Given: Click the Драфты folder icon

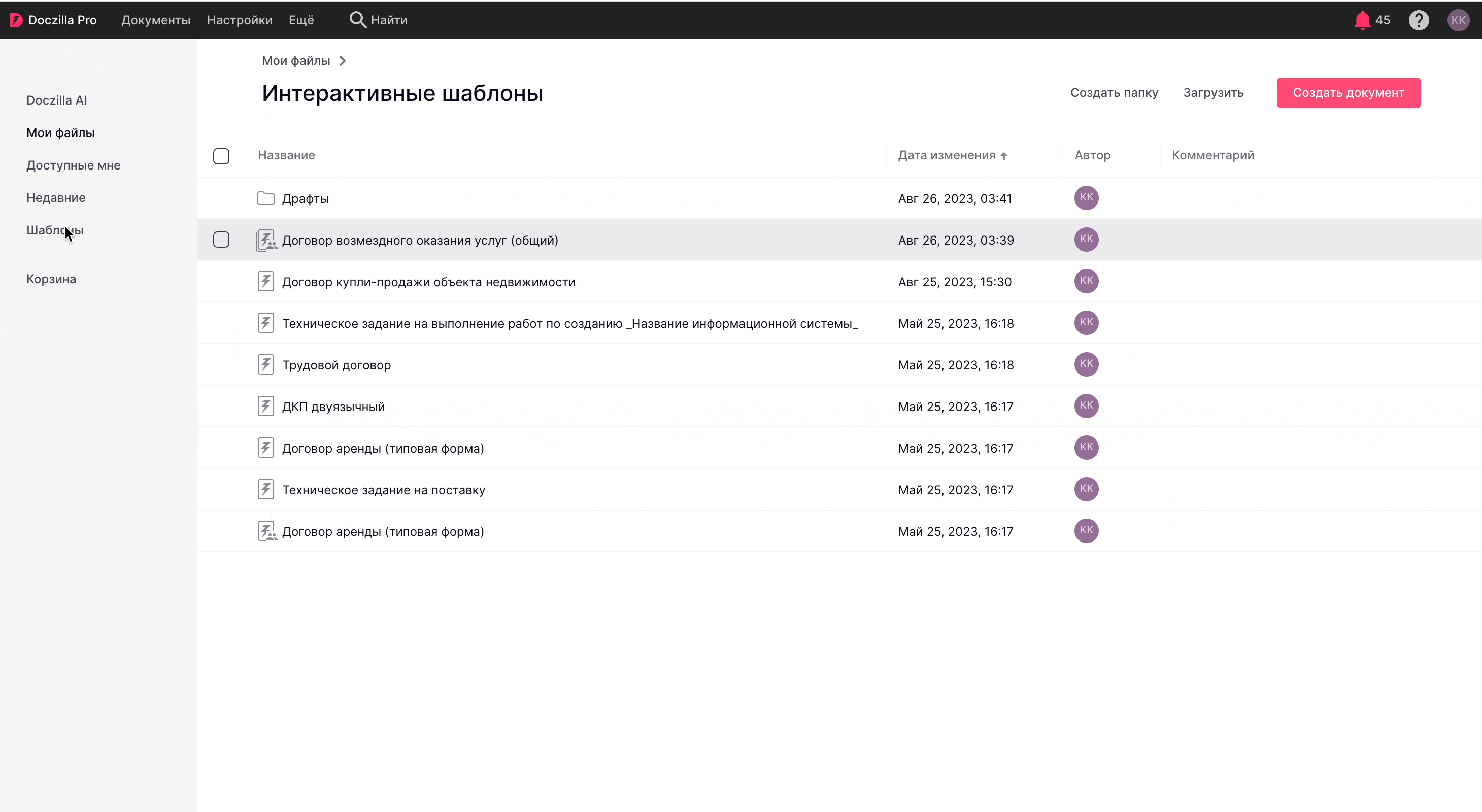Looking at the screenshot, I should tap(265, 198).
